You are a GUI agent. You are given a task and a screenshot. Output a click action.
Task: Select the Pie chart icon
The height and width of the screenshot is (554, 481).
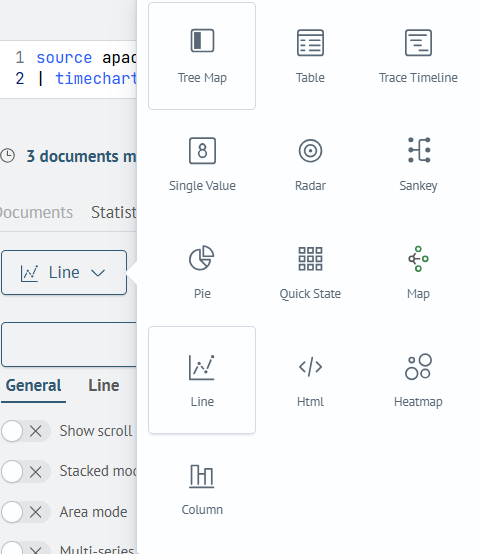[201, 258]
